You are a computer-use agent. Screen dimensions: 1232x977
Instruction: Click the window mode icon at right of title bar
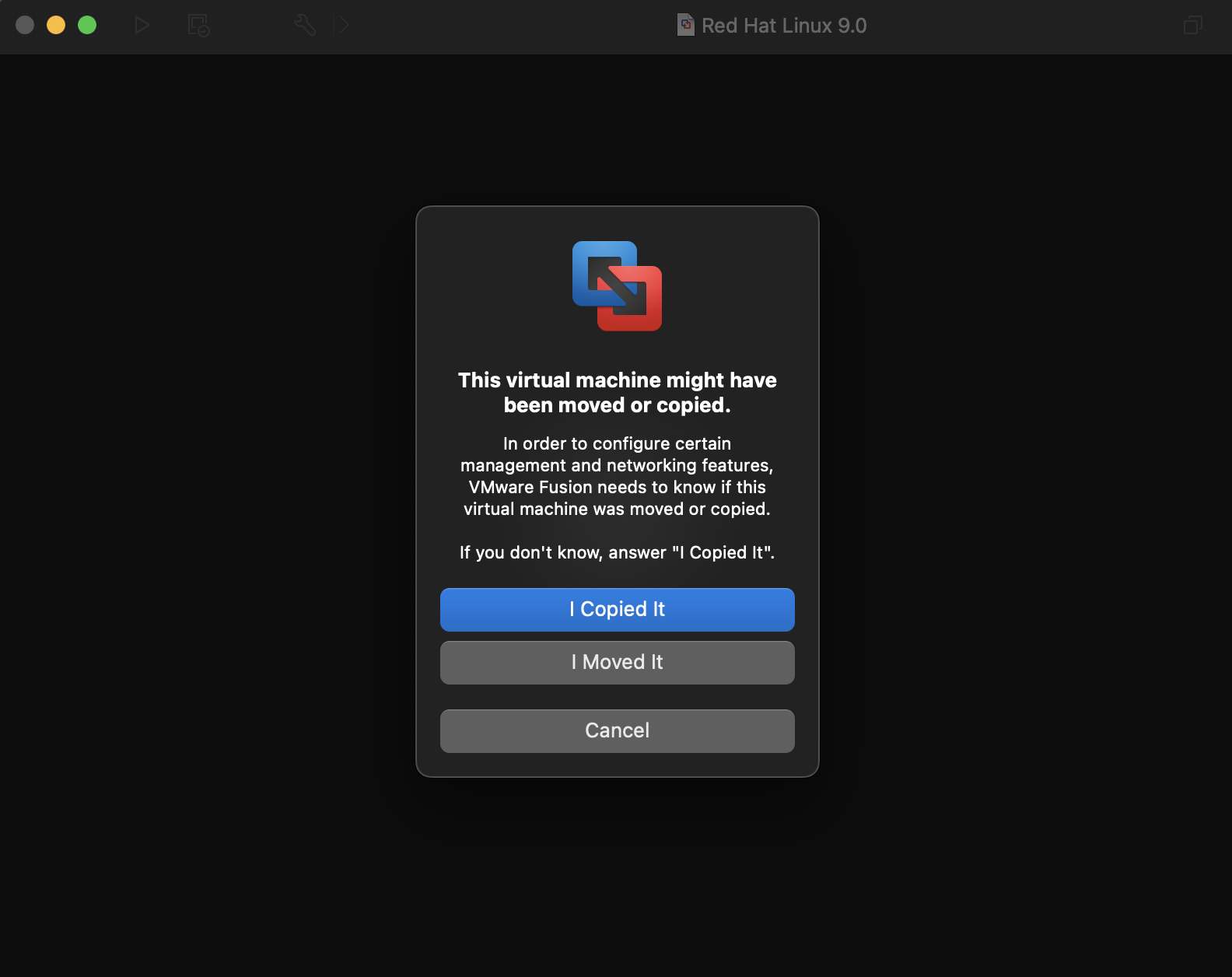pyautogui.click(x=1192, y=26)
